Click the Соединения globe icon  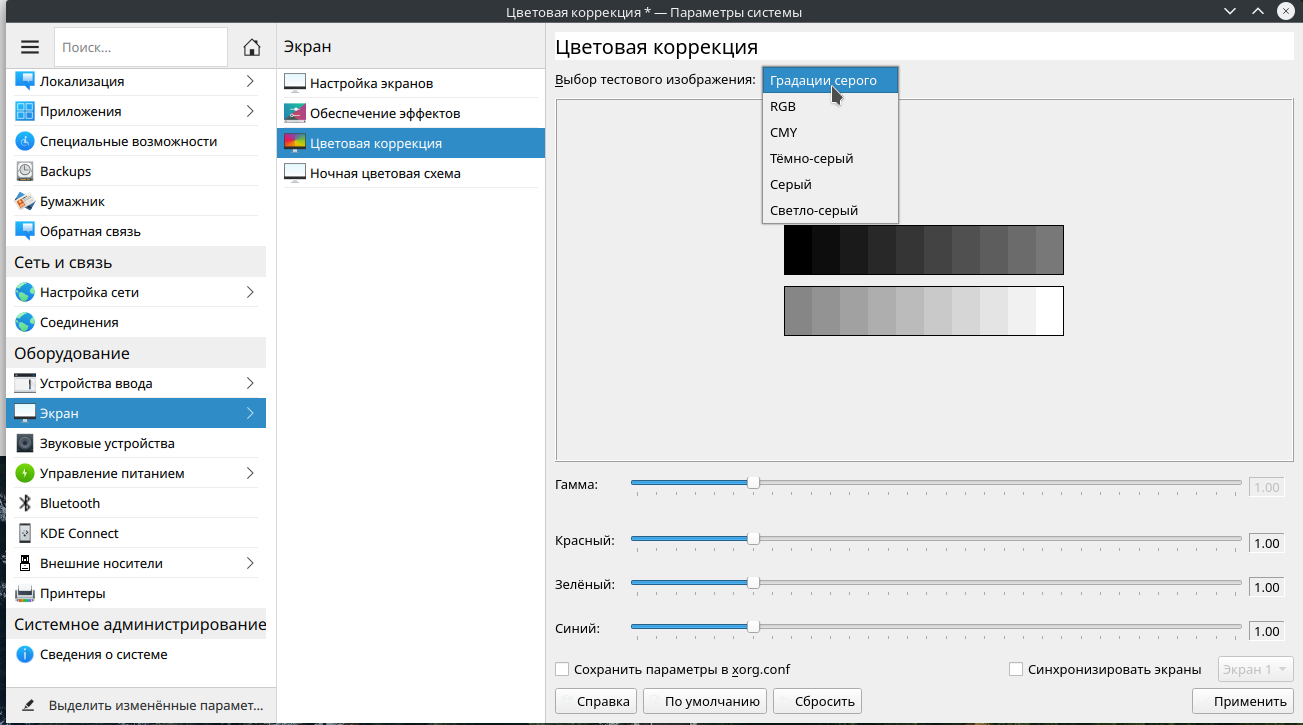25,322
